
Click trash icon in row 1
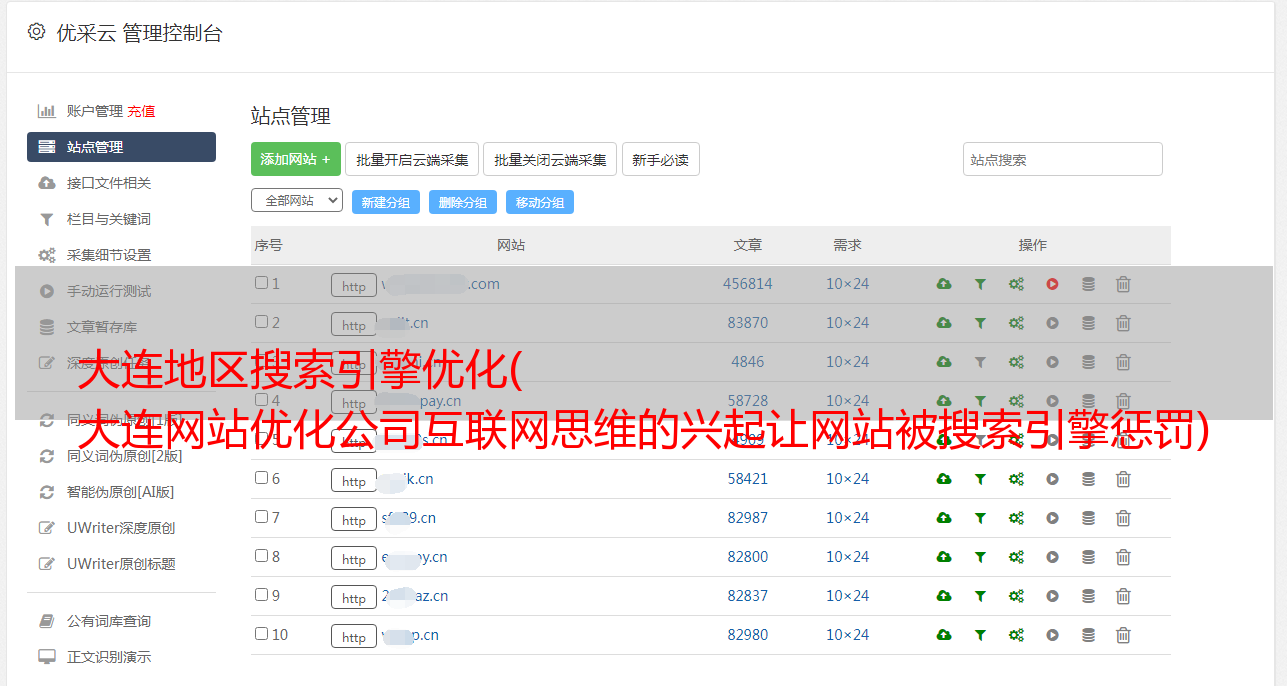tap(1123, 284)
